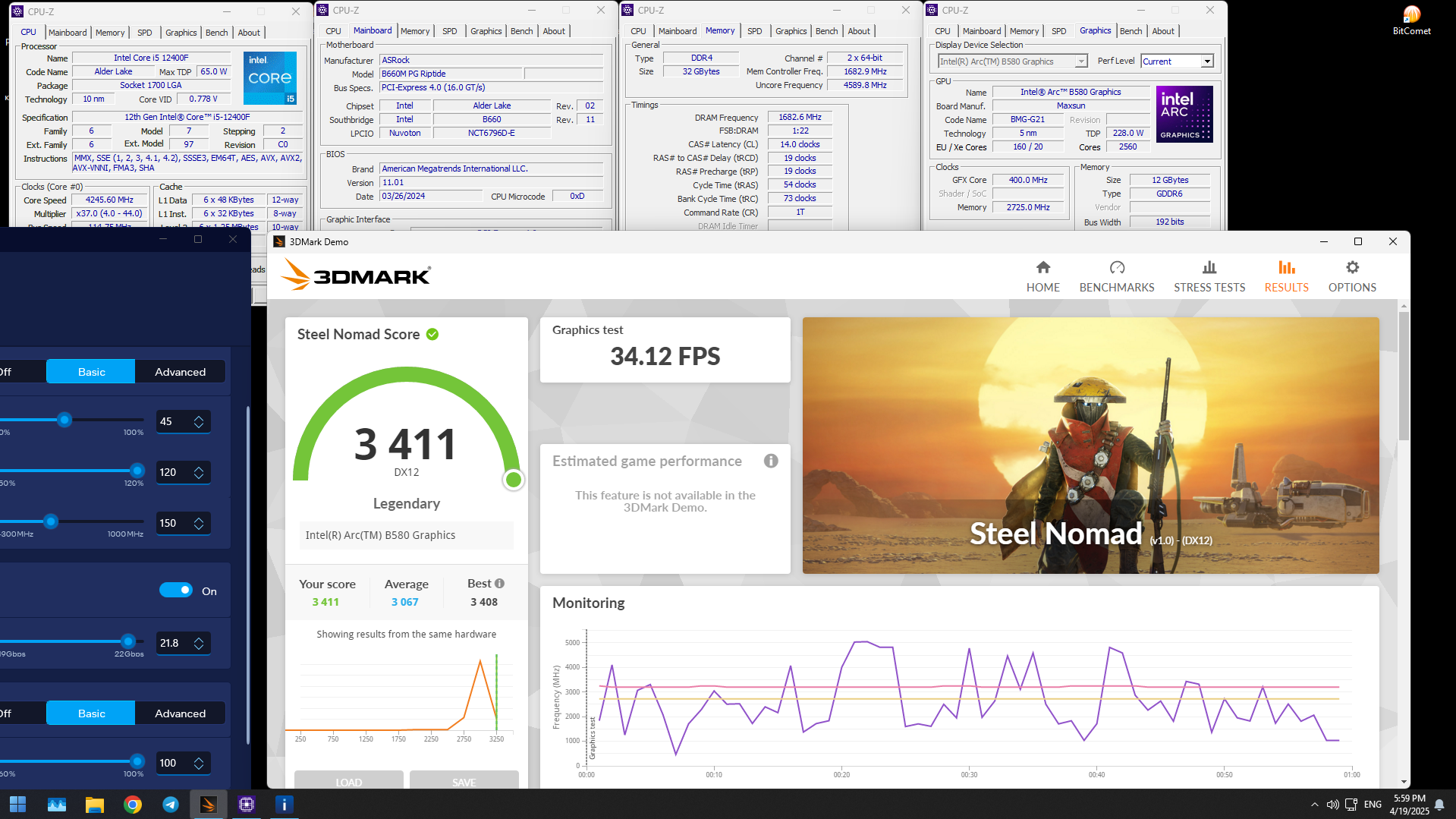This screenshot has width=1456, height=819.
Task: Open the notifications bell in the taskbar
Action: pyautogui.click(x=1439, y=805)
